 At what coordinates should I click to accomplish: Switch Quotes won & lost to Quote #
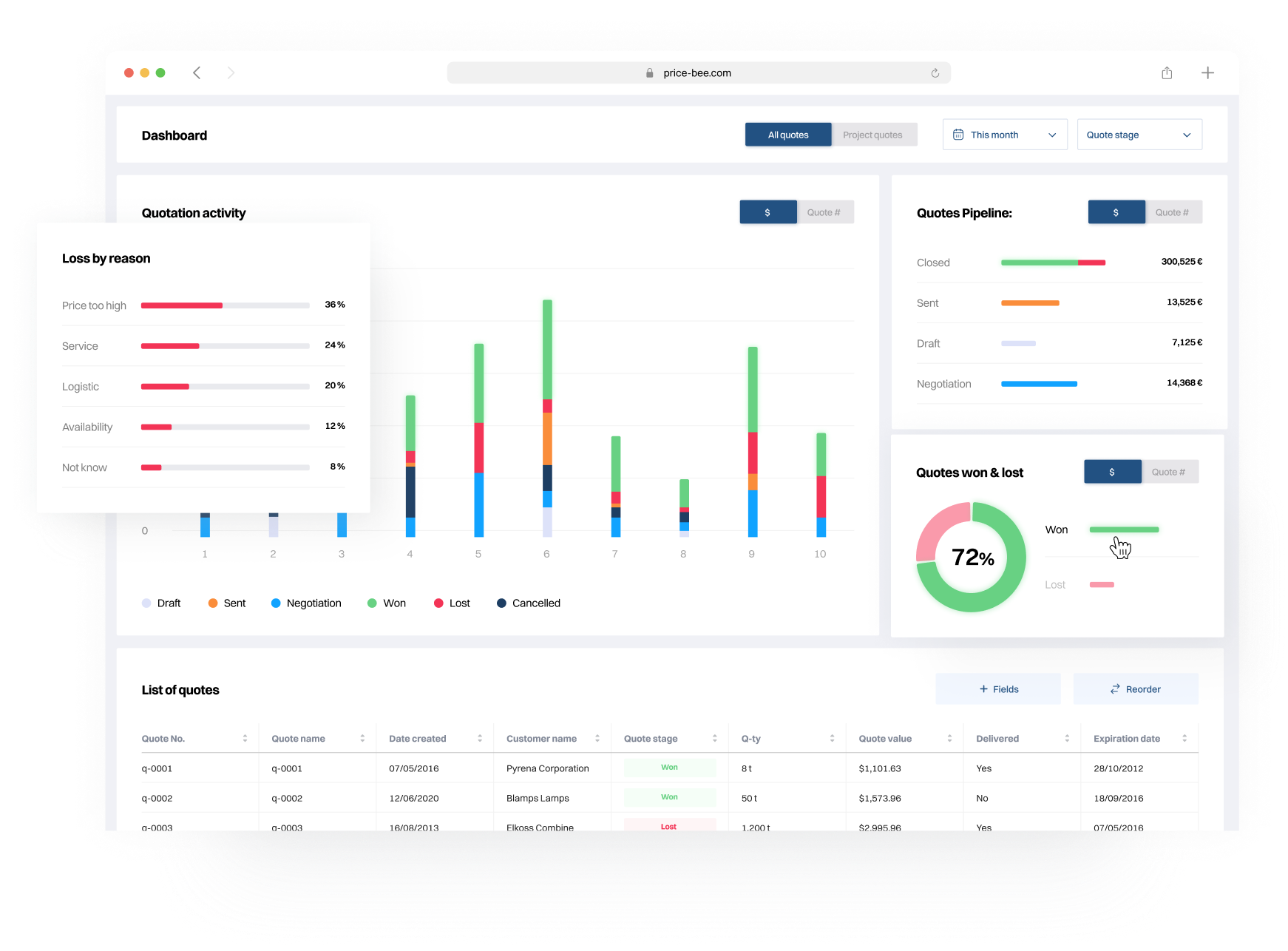tap(1168, 472)
